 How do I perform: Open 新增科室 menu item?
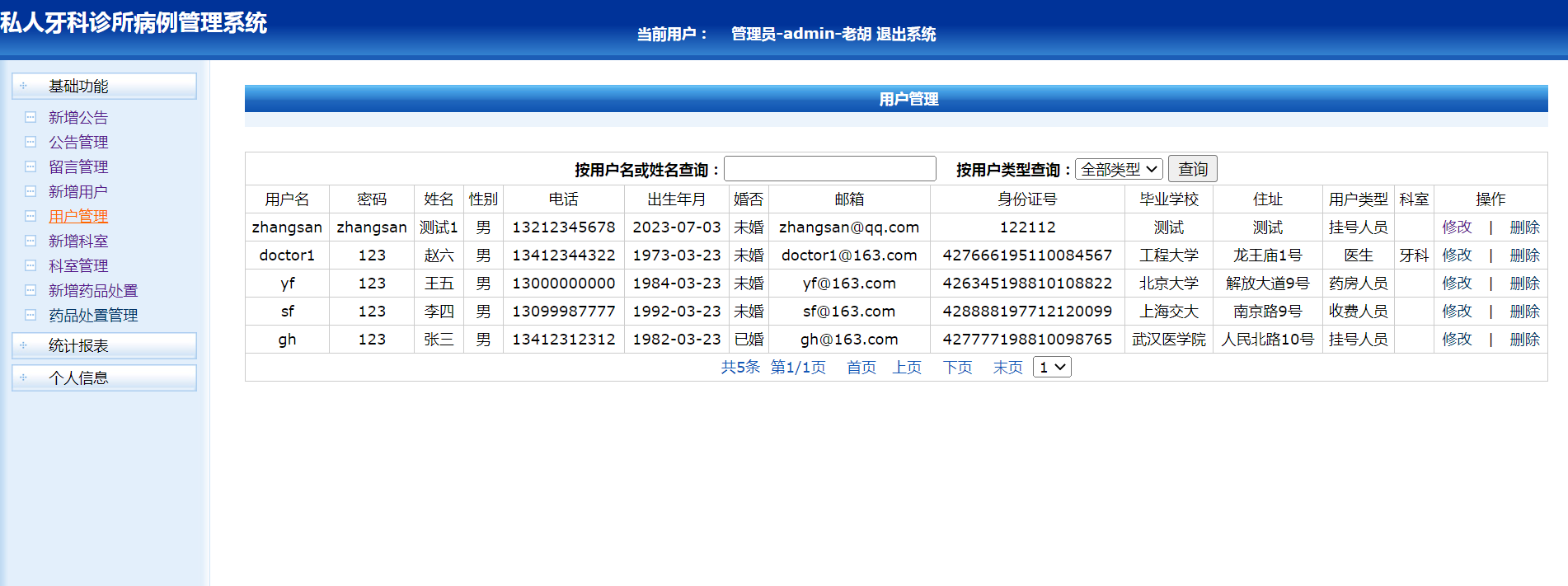[78, 241]
